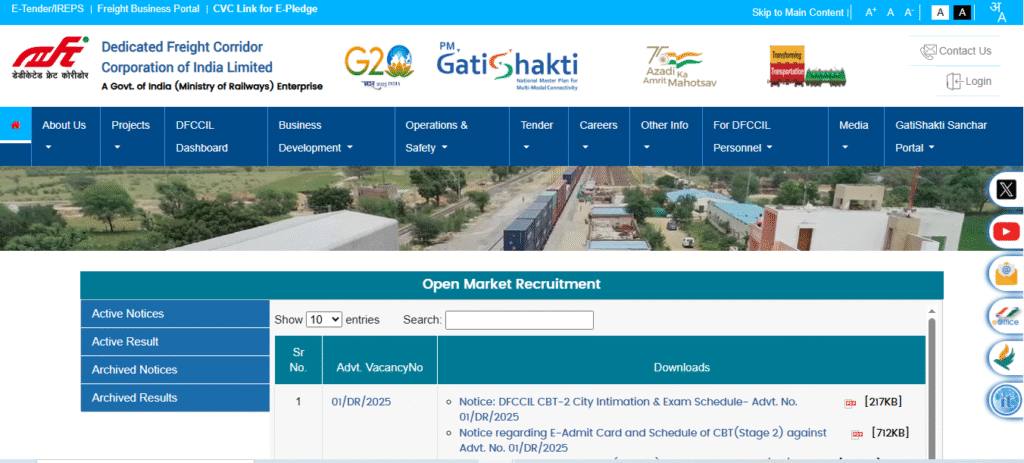Click the email envelope side icon
The height and width of the screenshot is (463, 1024).
point(1005,273)
